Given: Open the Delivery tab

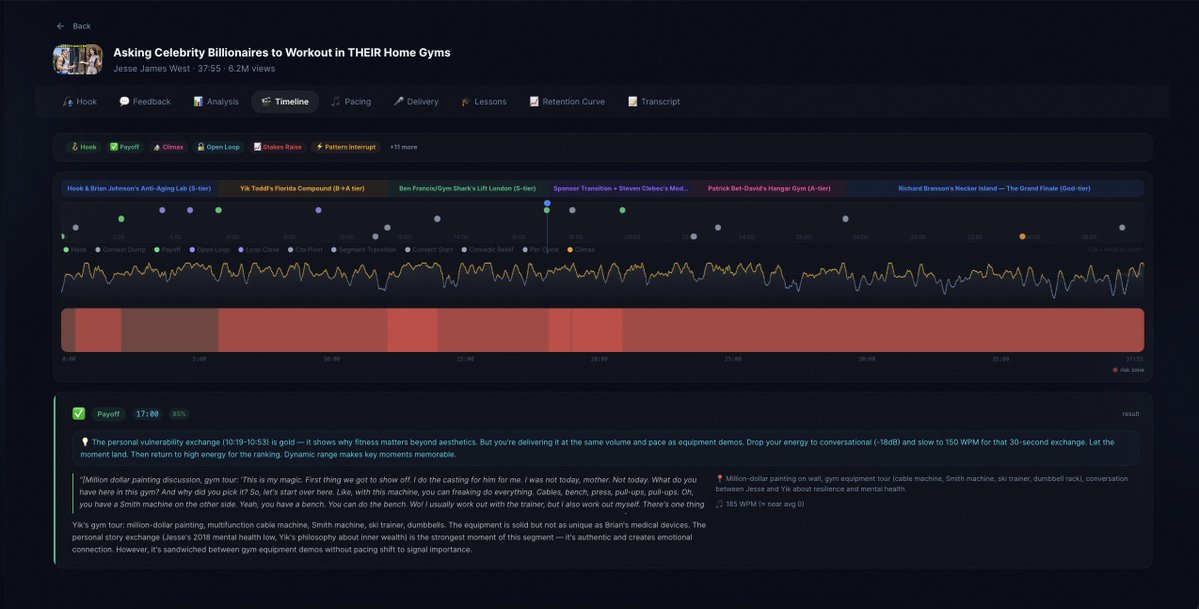Looking at the screenshot, I should [x=416, y=102].
